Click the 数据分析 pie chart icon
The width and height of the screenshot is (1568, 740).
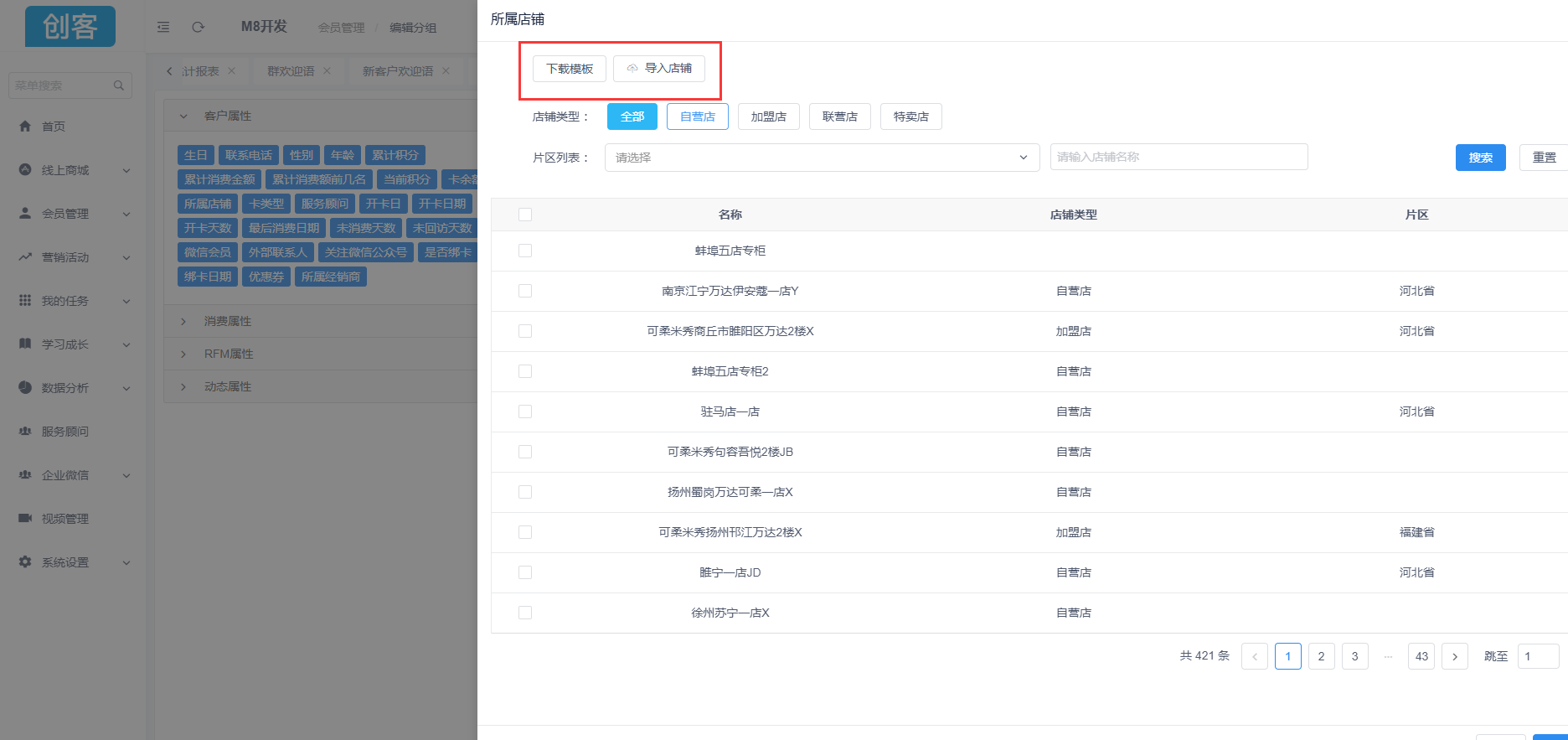click(25, 387)
